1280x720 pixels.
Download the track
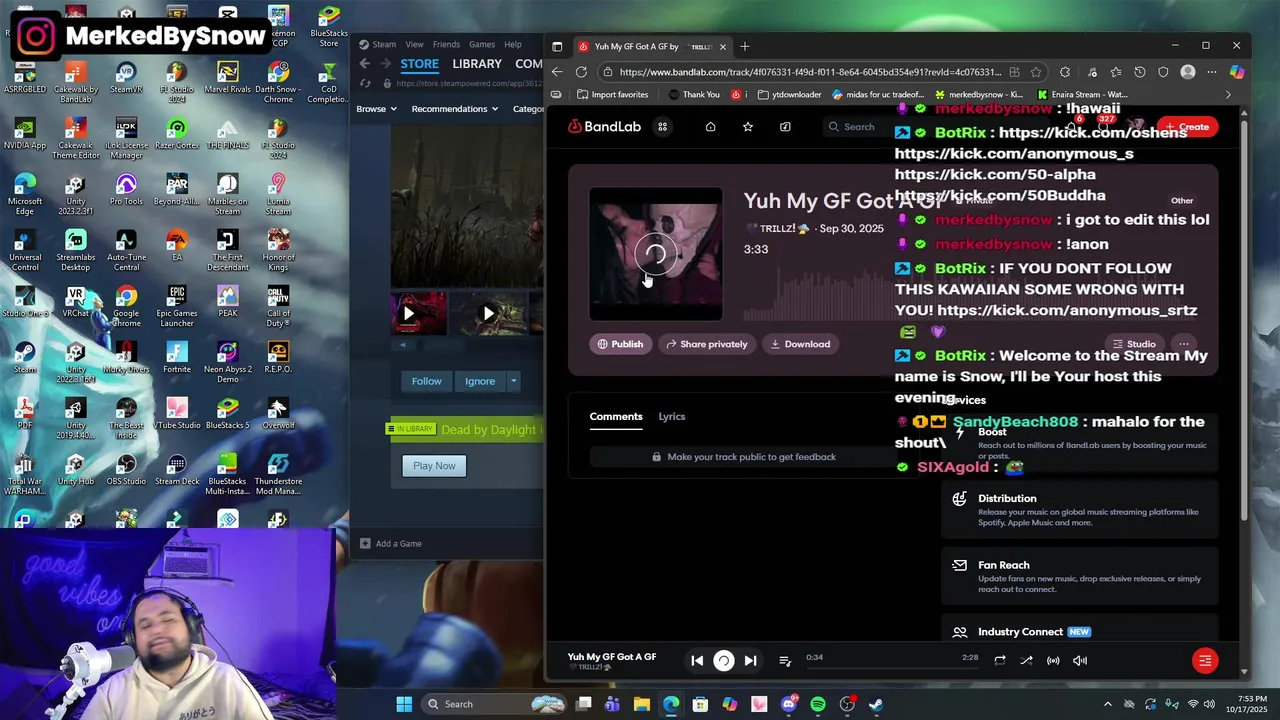(x=800, y=344)
